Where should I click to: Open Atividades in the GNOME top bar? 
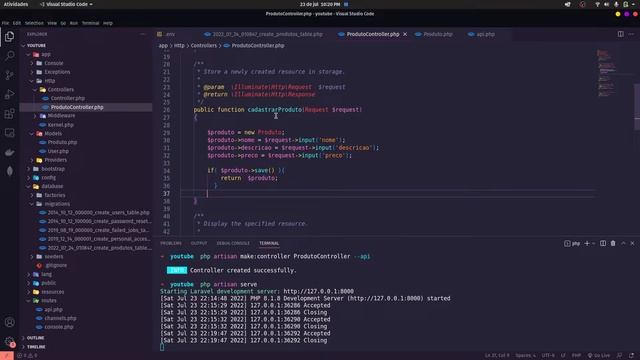pyautogui.click(x=16, y=4)
